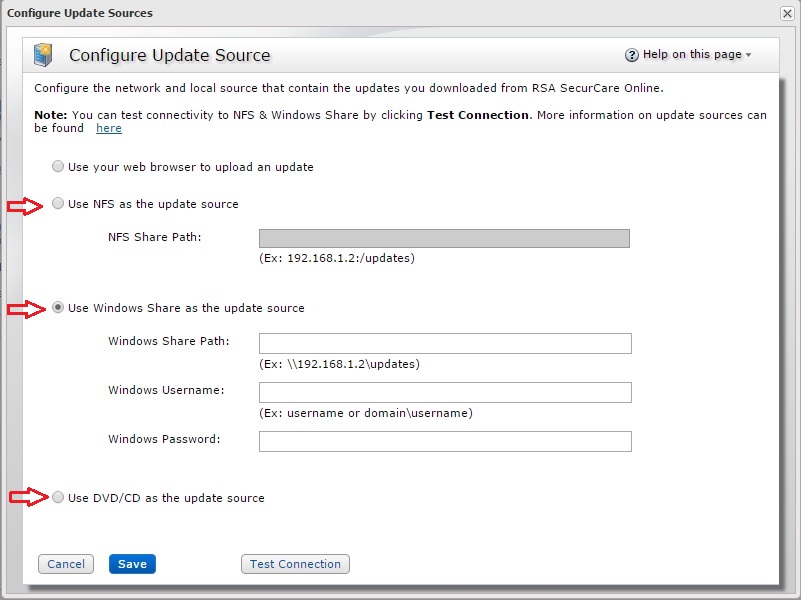Image resolution: width=801 pixels, height=600 pixels.
Task: Click the server update icon in the header
Action: pos(41,56)
